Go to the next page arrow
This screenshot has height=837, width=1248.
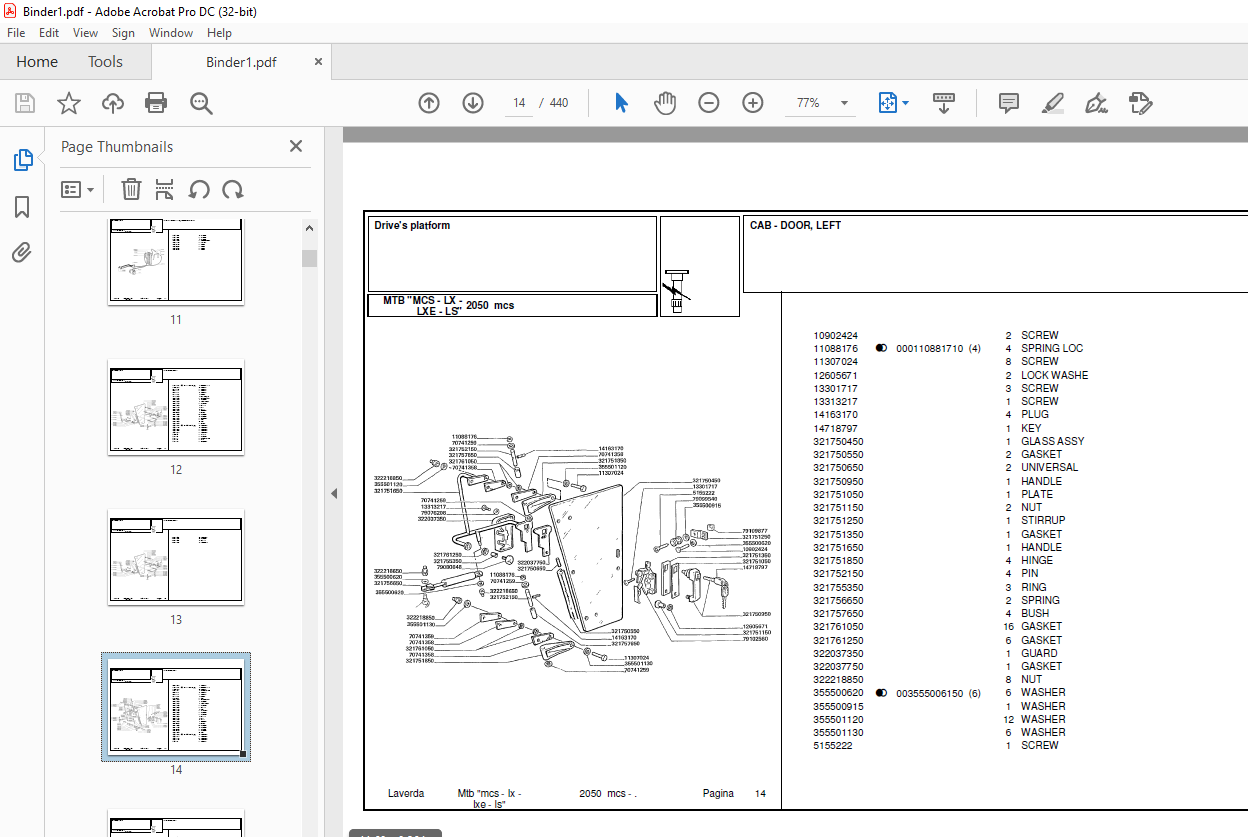(x=473, y=103)
